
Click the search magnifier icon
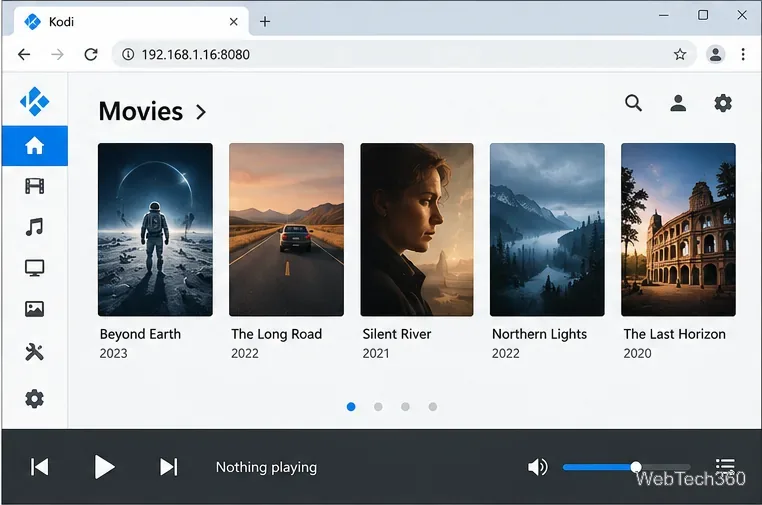(633, 103)
